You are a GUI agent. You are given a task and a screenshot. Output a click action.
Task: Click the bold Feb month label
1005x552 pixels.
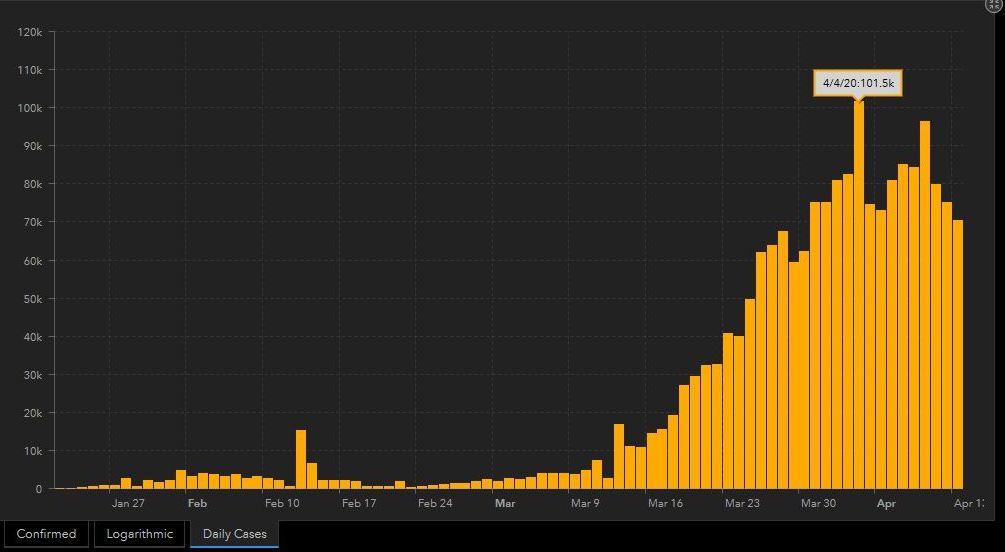pos(197,504)
